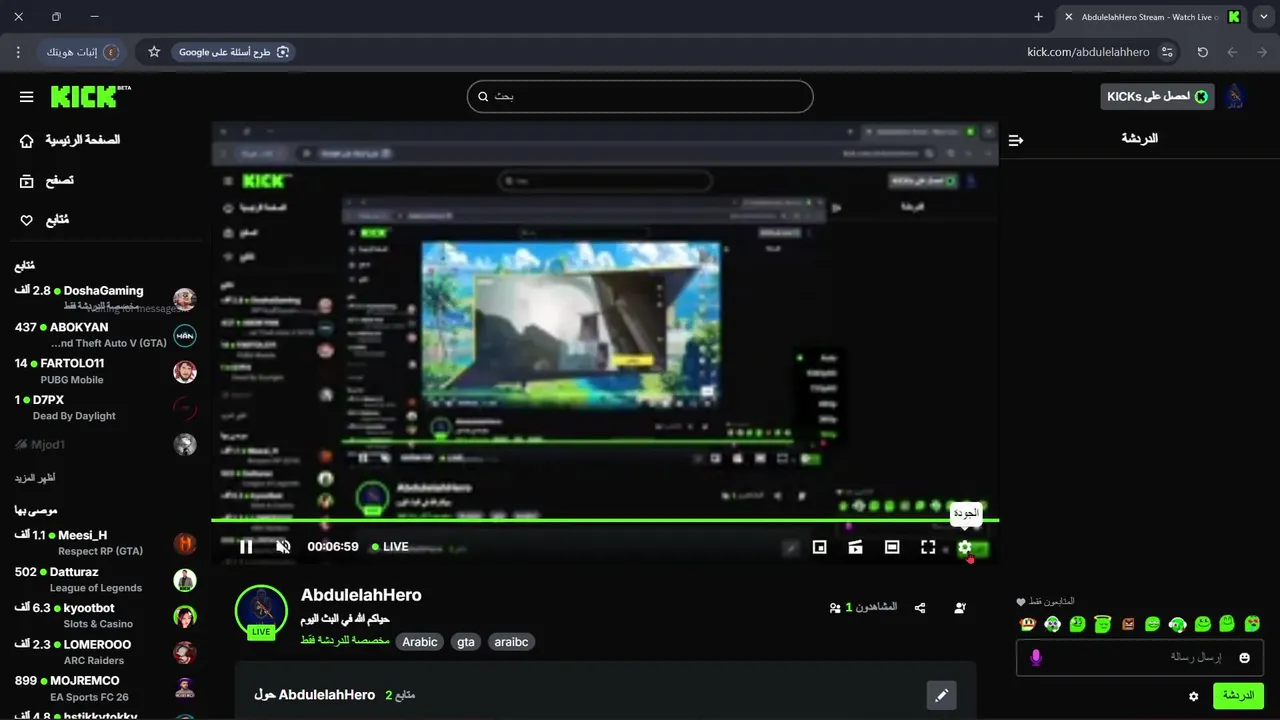Click the Google Lens ask button
The width and height of the screenshot is (1280, 720).
tap(233, 52)
